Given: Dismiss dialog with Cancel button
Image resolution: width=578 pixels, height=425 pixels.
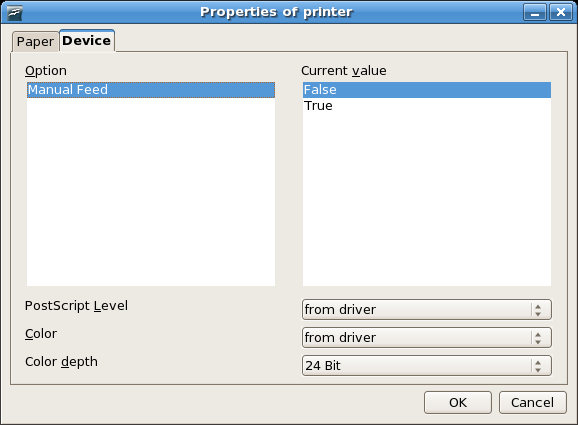Looking at the screenshot, I should [x=533, y=403].
